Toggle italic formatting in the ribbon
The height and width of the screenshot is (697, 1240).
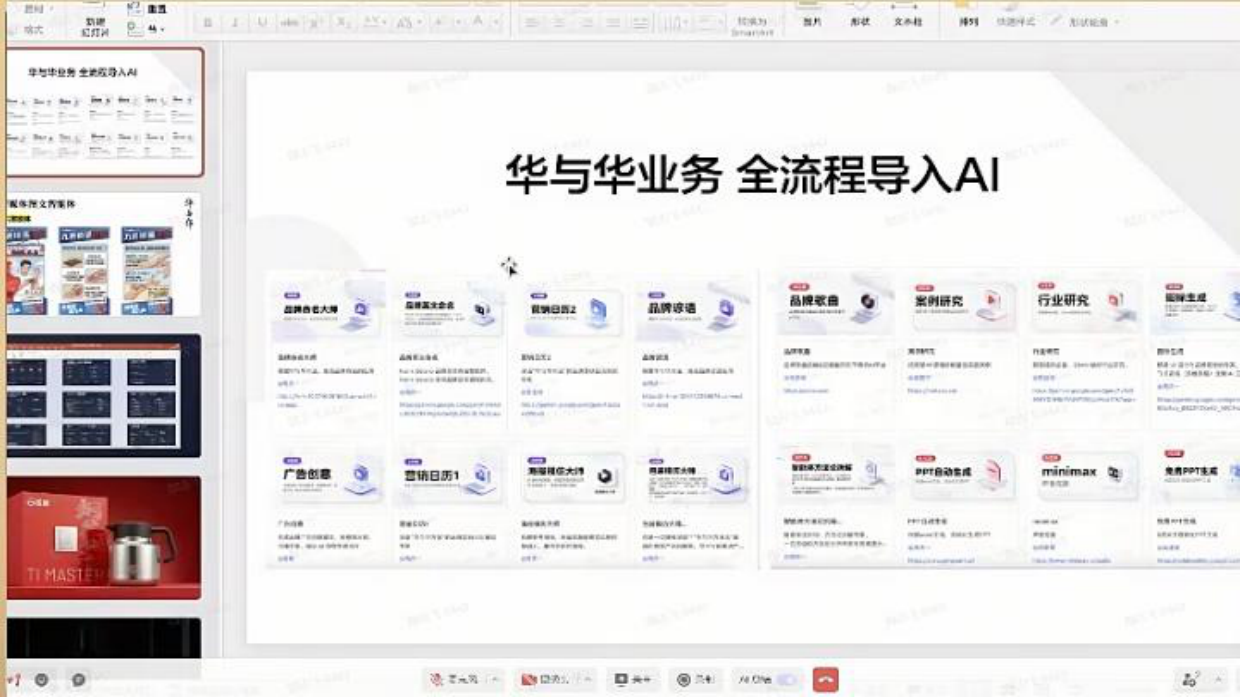coord(235,22)
